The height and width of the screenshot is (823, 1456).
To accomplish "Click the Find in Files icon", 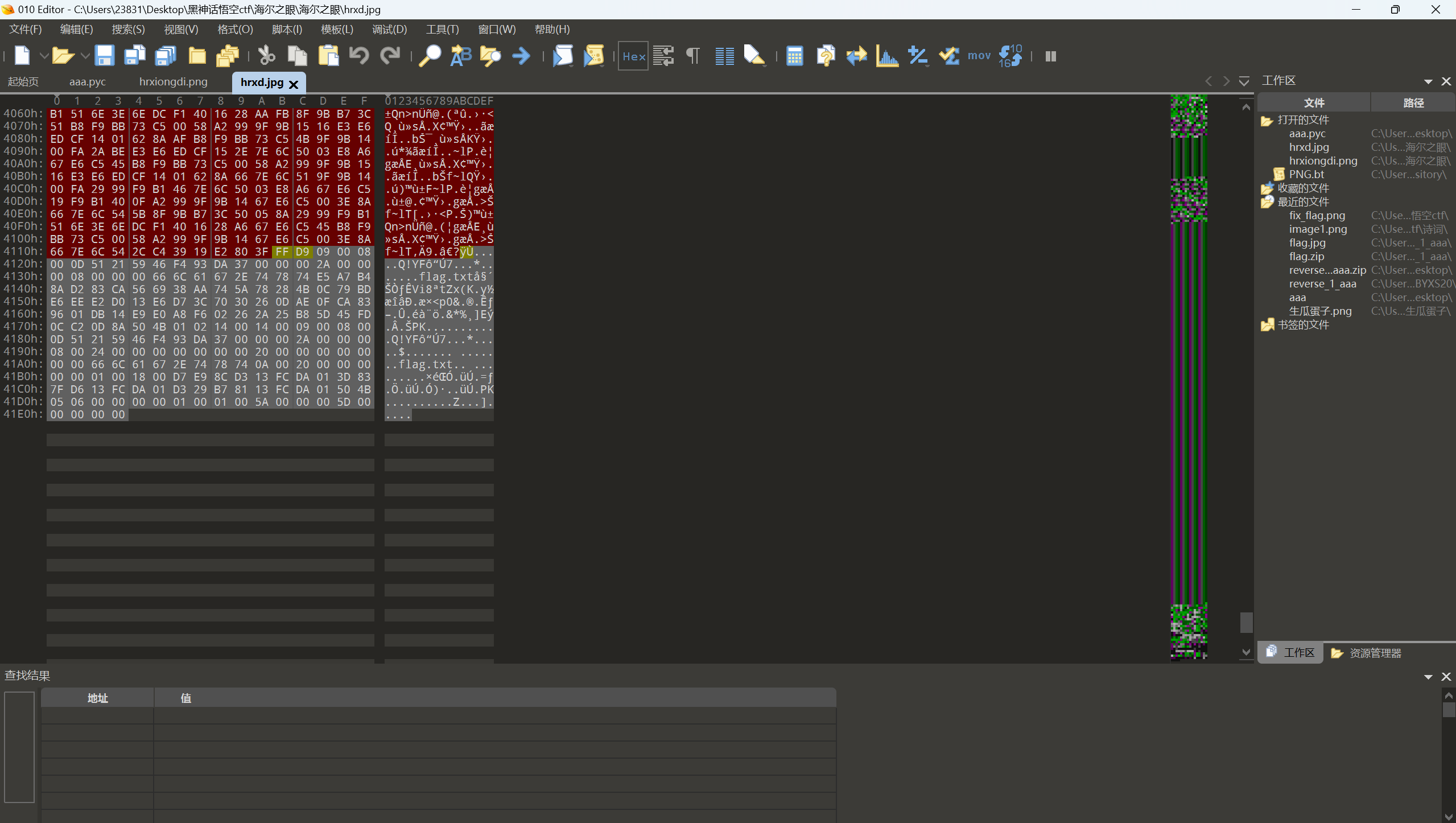I will (490, 56).
